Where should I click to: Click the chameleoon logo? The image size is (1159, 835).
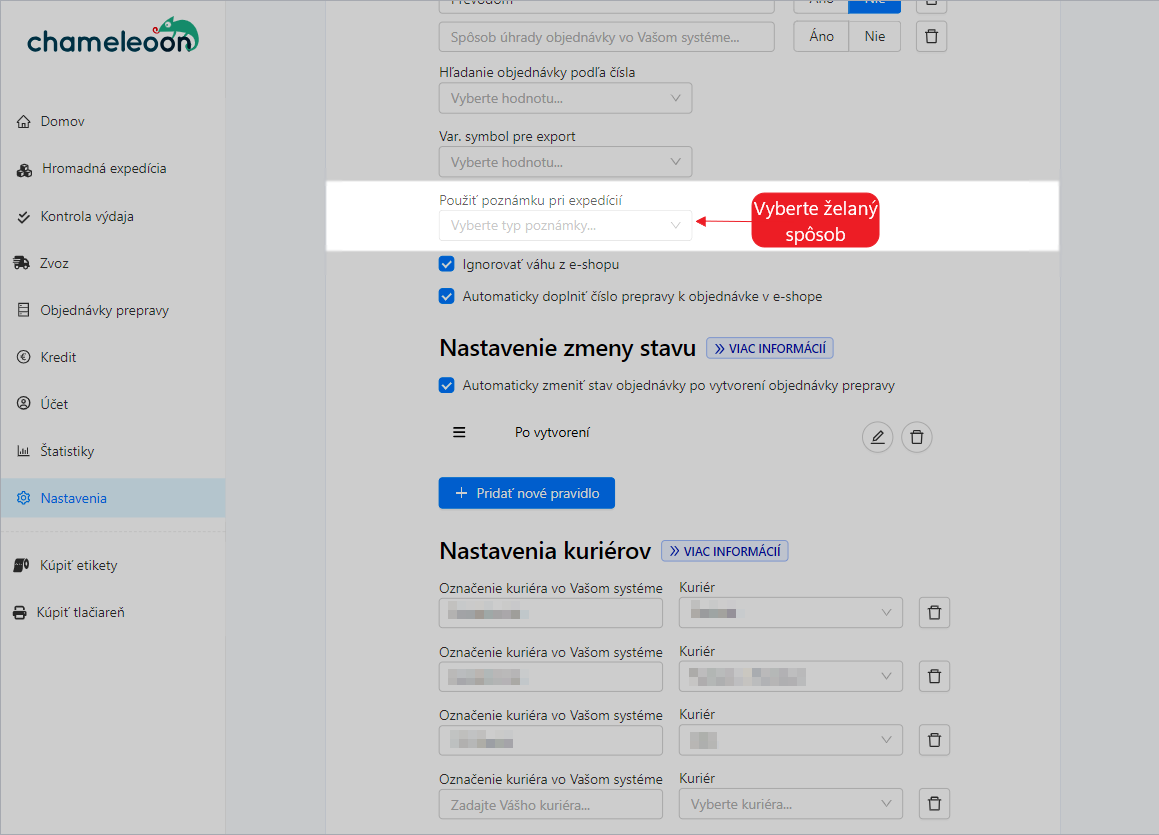pos(112,37)
